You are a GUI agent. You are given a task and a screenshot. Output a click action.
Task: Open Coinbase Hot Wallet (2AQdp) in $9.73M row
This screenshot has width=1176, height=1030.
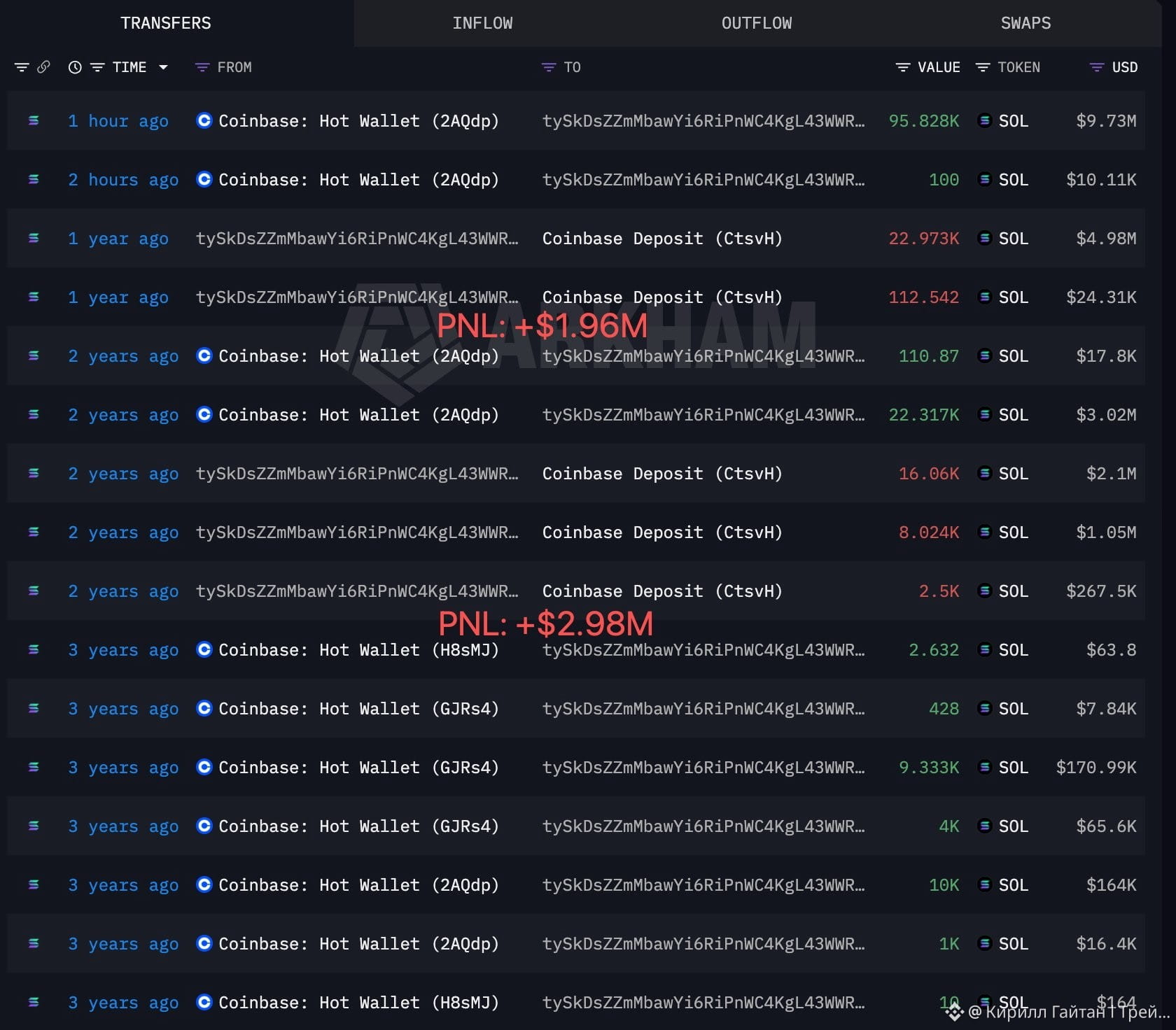click(359, 121)
